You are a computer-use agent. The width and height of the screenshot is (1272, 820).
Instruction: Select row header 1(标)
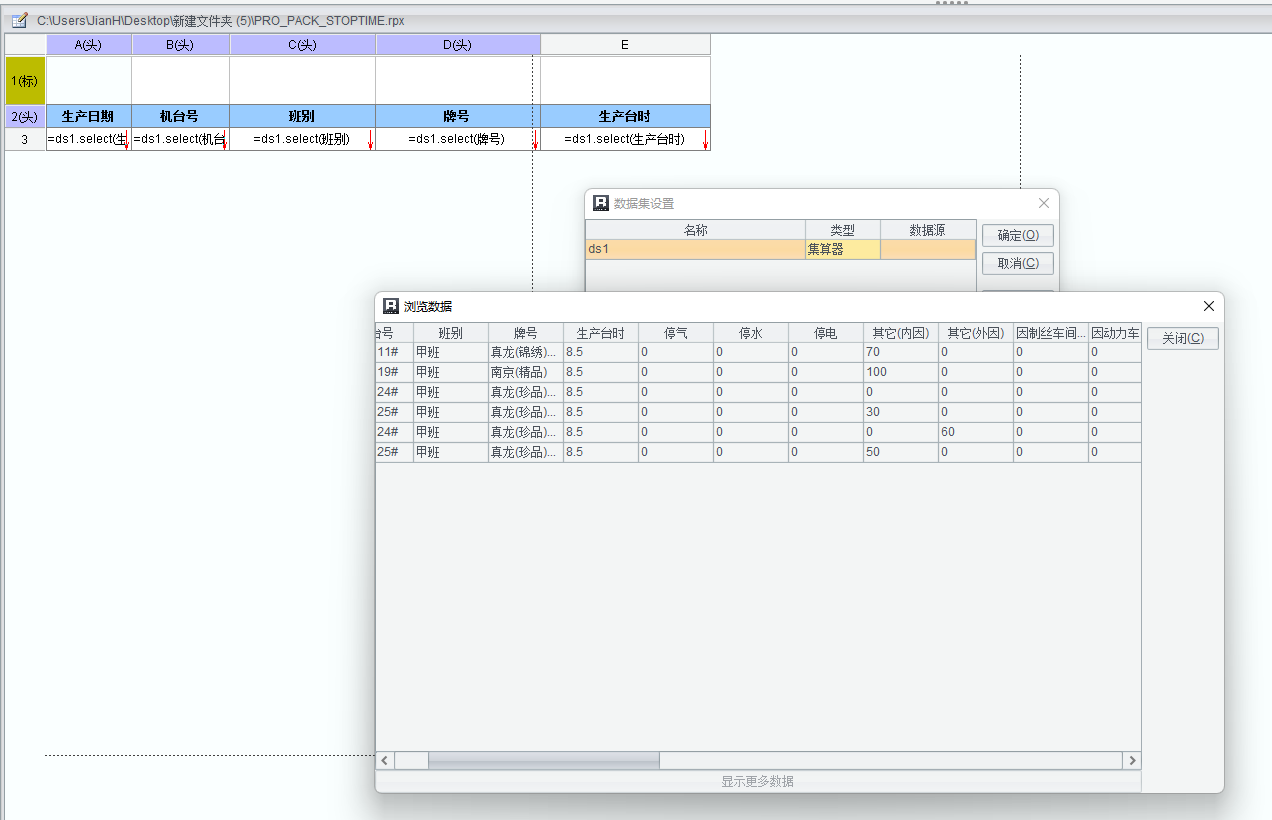25,81
